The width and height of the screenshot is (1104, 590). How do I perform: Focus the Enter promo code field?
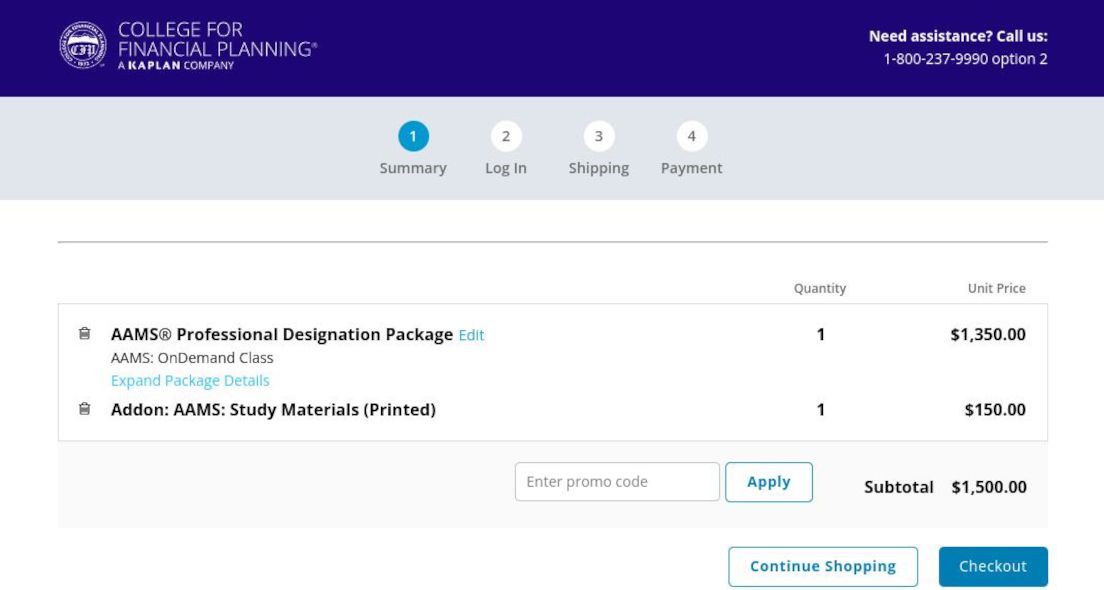(617, 482)
